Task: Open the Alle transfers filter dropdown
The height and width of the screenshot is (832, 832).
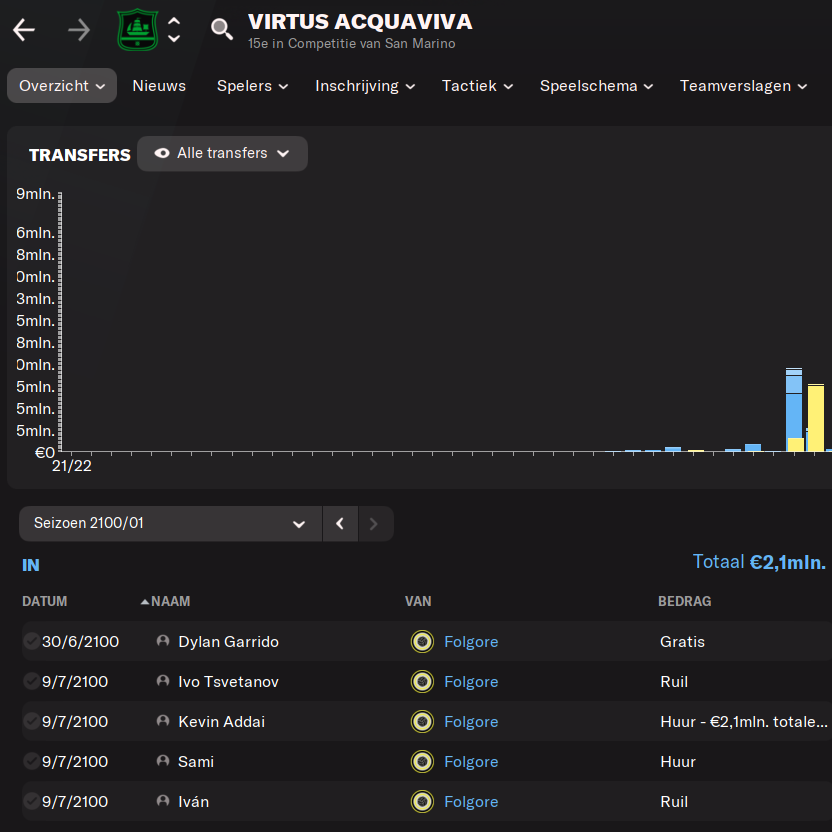Action: click(222, 153)
